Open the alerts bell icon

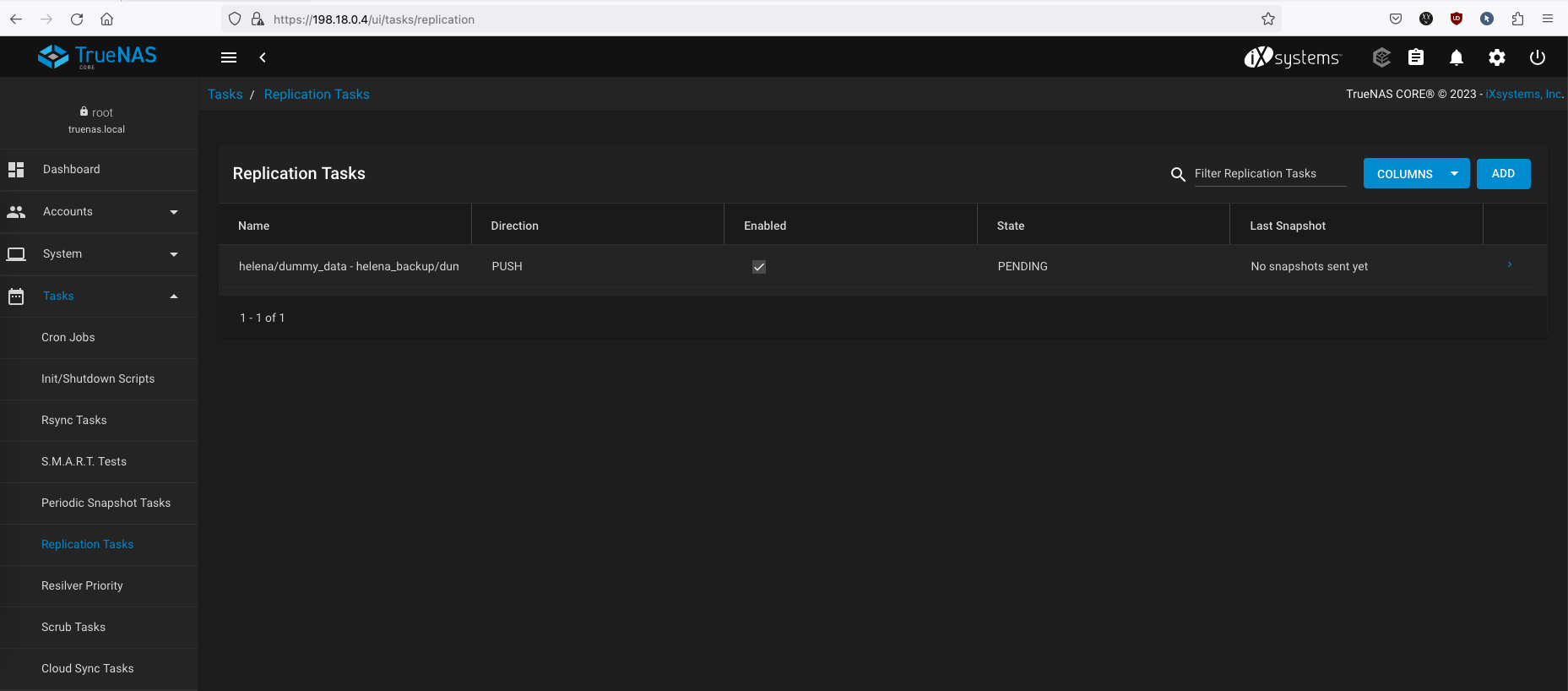1457,57
